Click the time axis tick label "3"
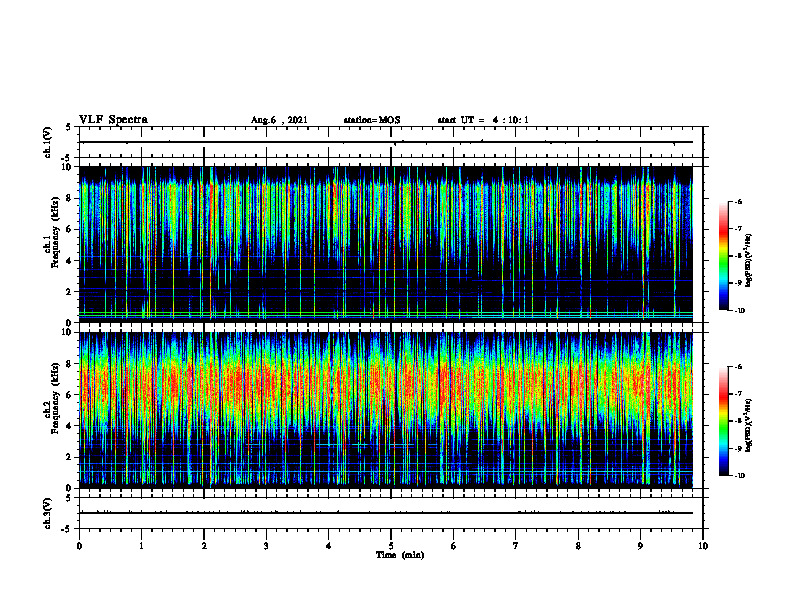 coord(266,546)
